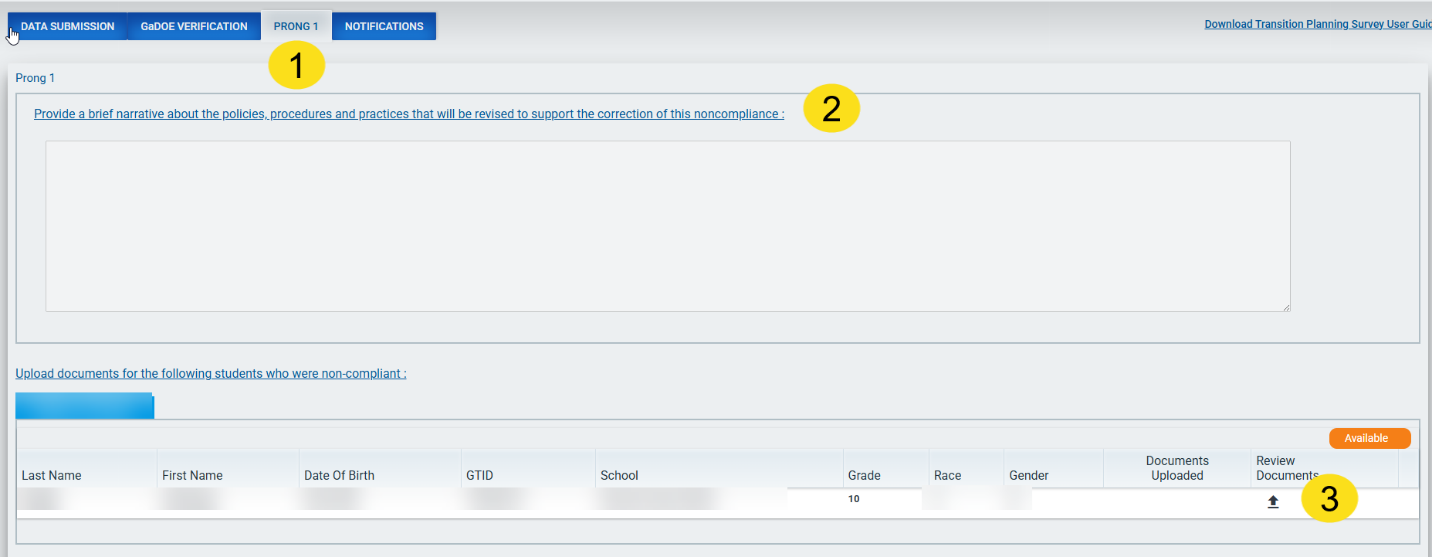1432x557 pixels.
Task: Click the Date Of Birth column header
Action: (339, 475)
